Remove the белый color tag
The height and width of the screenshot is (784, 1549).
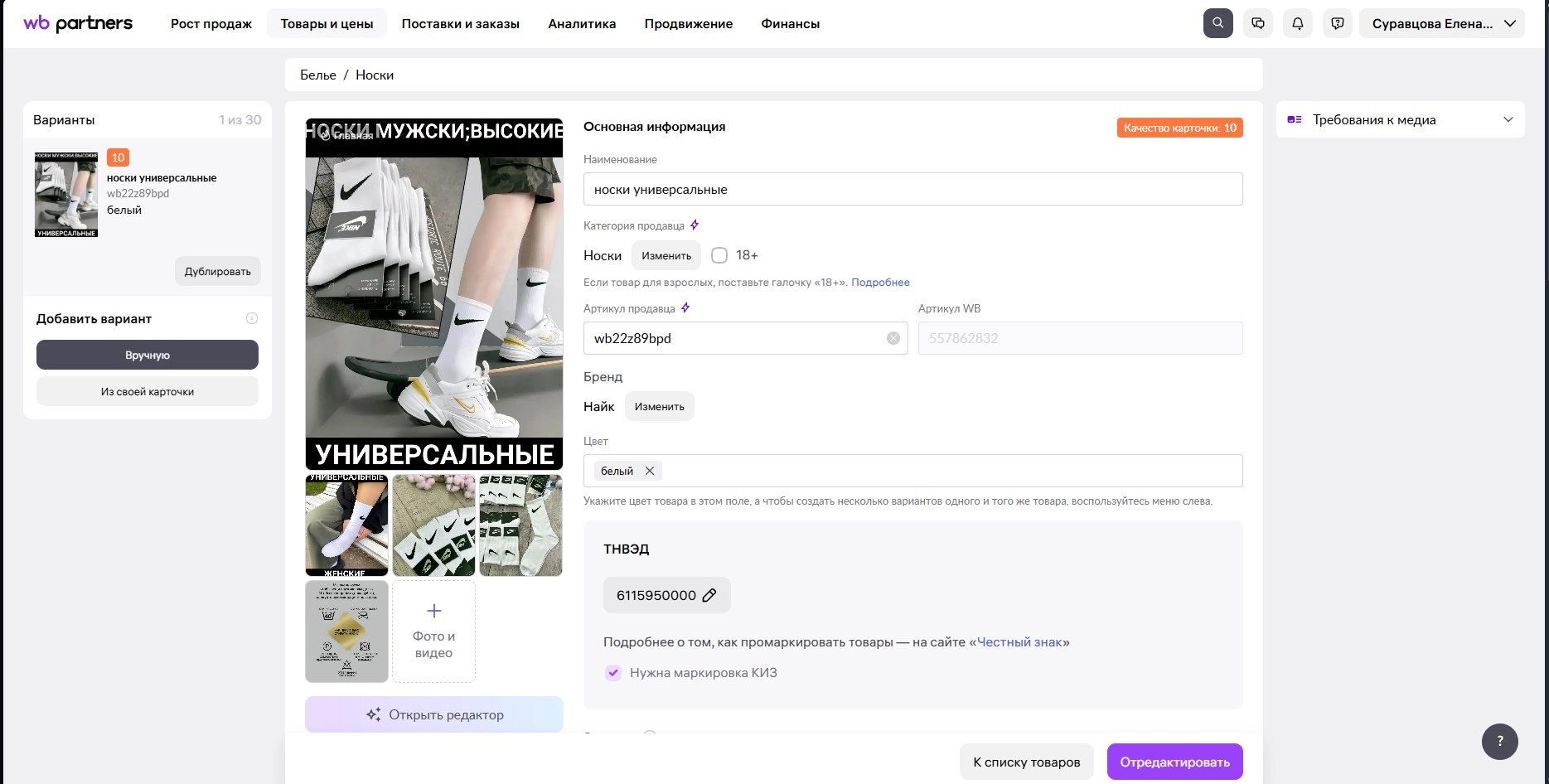pos(650,471)
